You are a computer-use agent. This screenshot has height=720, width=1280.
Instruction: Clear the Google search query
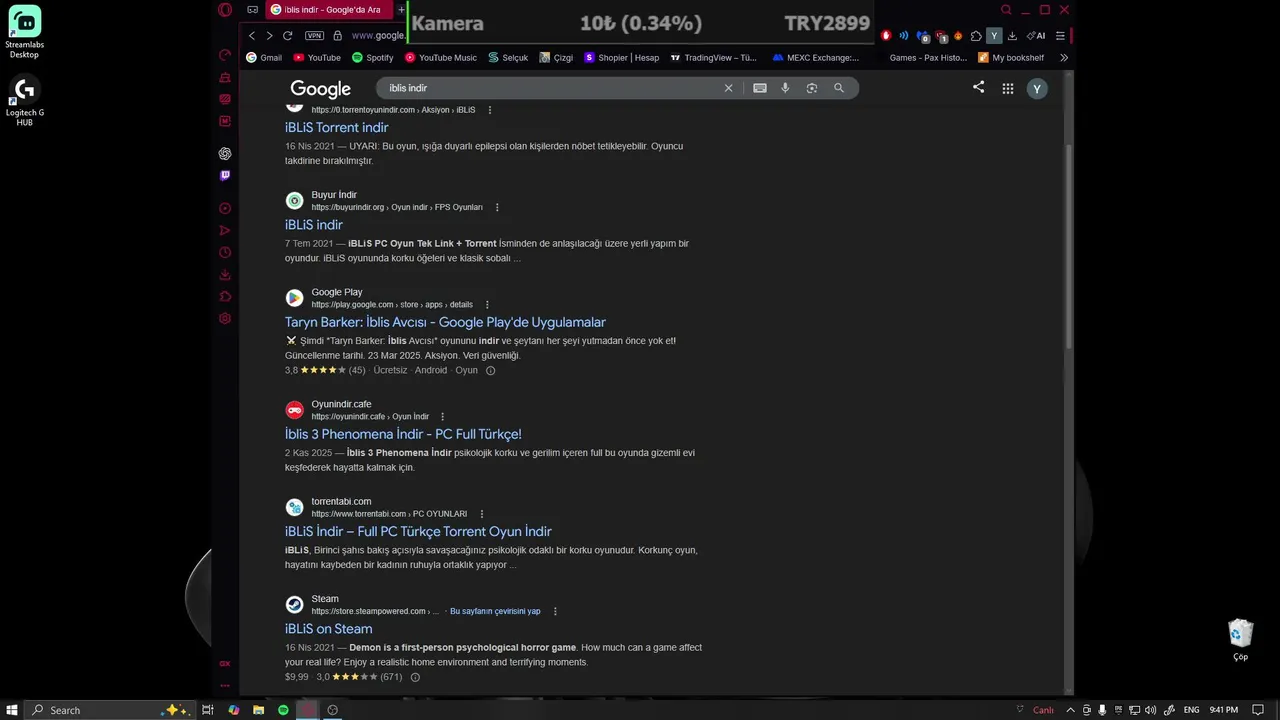[728, 88]
